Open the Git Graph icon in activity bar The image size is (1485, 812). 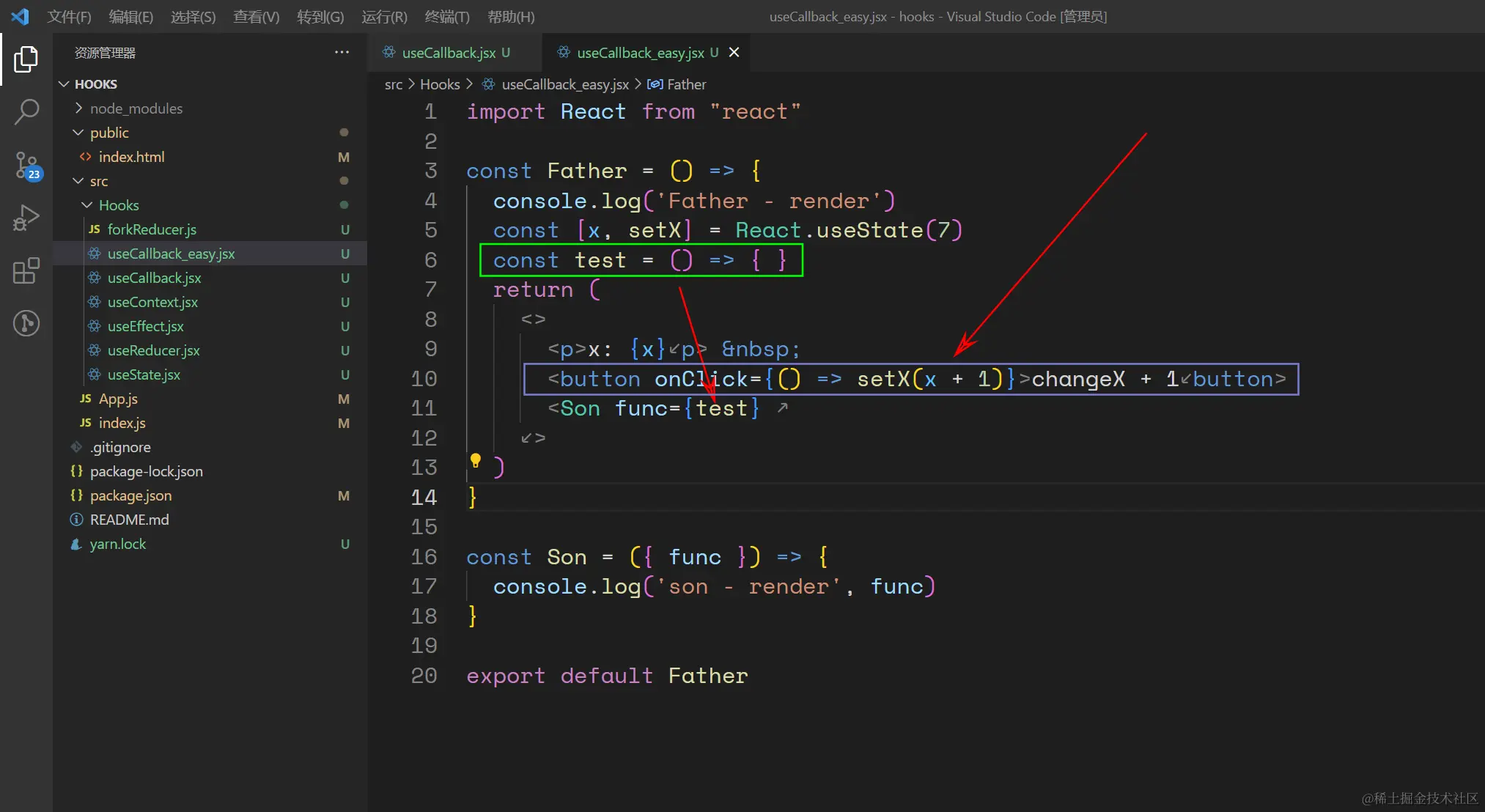pos(26,323)
